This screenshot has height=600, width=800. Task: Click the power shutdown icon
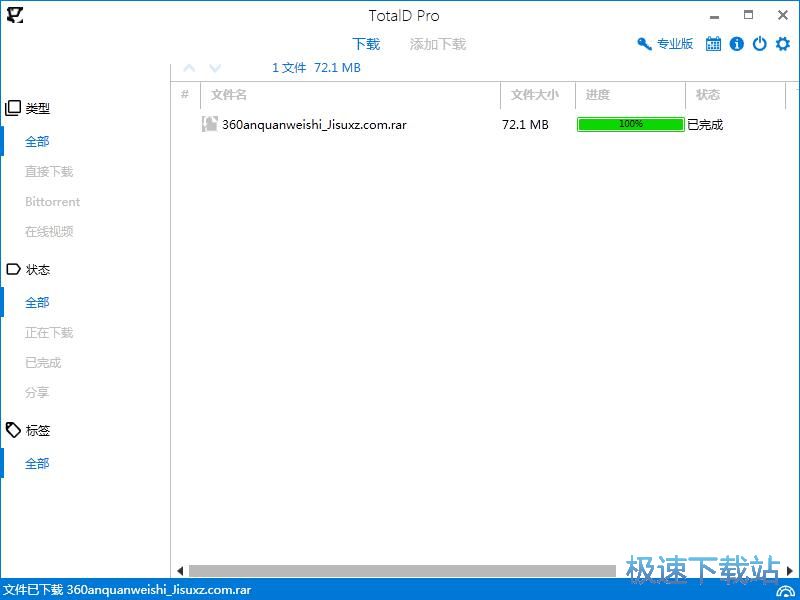click(760, 44)
